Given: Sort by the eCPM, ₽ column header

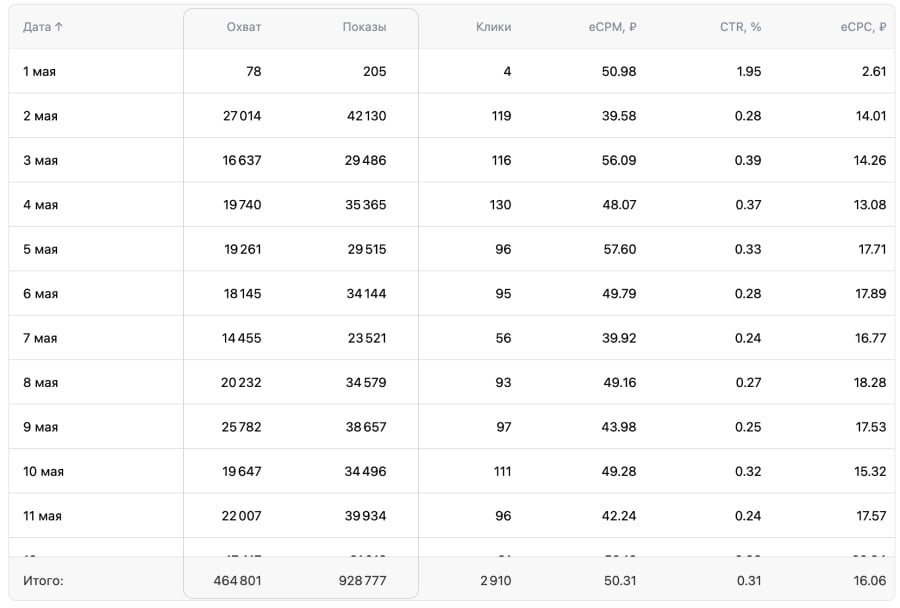Looking at the screenshot, I should 612,27.
